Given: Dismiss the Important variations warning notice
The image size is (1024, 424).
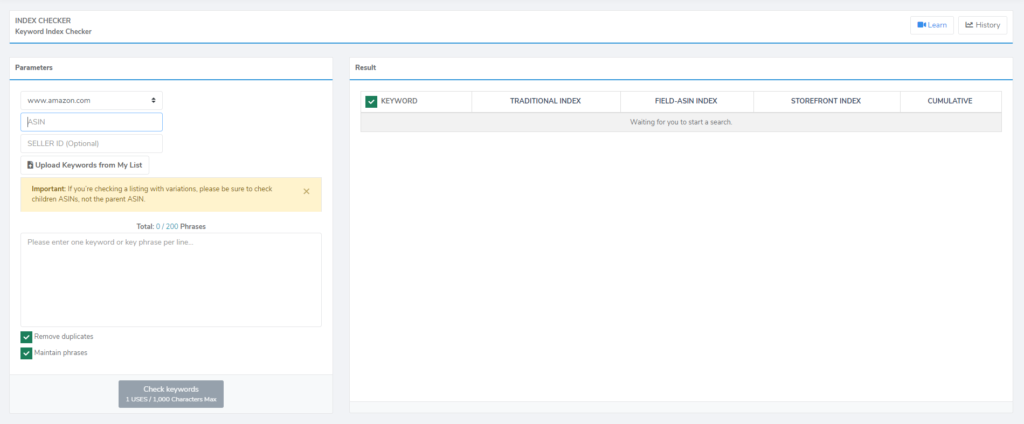Looking at the screenshot, I should [306, 191].
